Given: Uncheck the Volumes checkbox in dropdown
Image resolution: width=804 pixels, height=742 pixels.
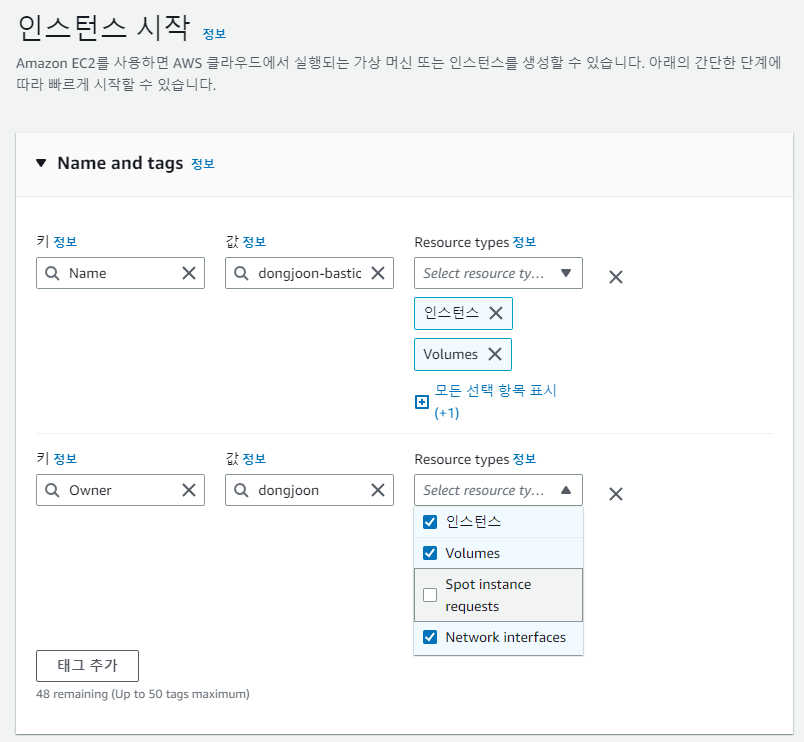Looking at the screenshot, I should click(x=430, y=553).
